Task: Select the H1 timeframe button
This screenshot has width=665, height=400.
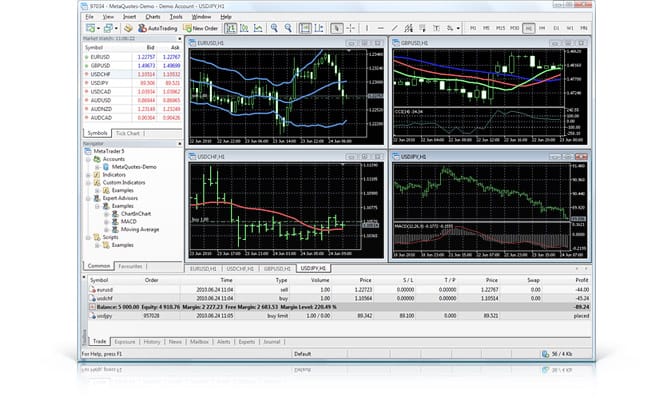Action: 528,28
